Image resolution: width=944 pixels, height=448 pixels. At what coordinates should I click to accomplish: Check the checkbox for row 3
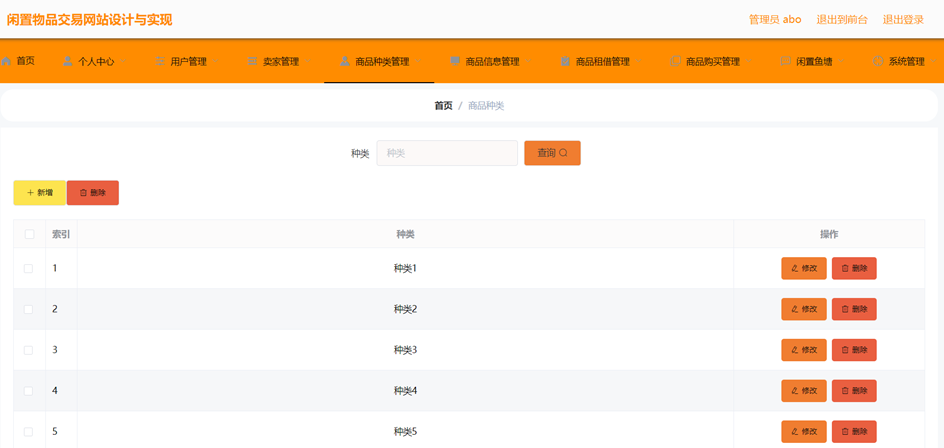click(28, 350)
